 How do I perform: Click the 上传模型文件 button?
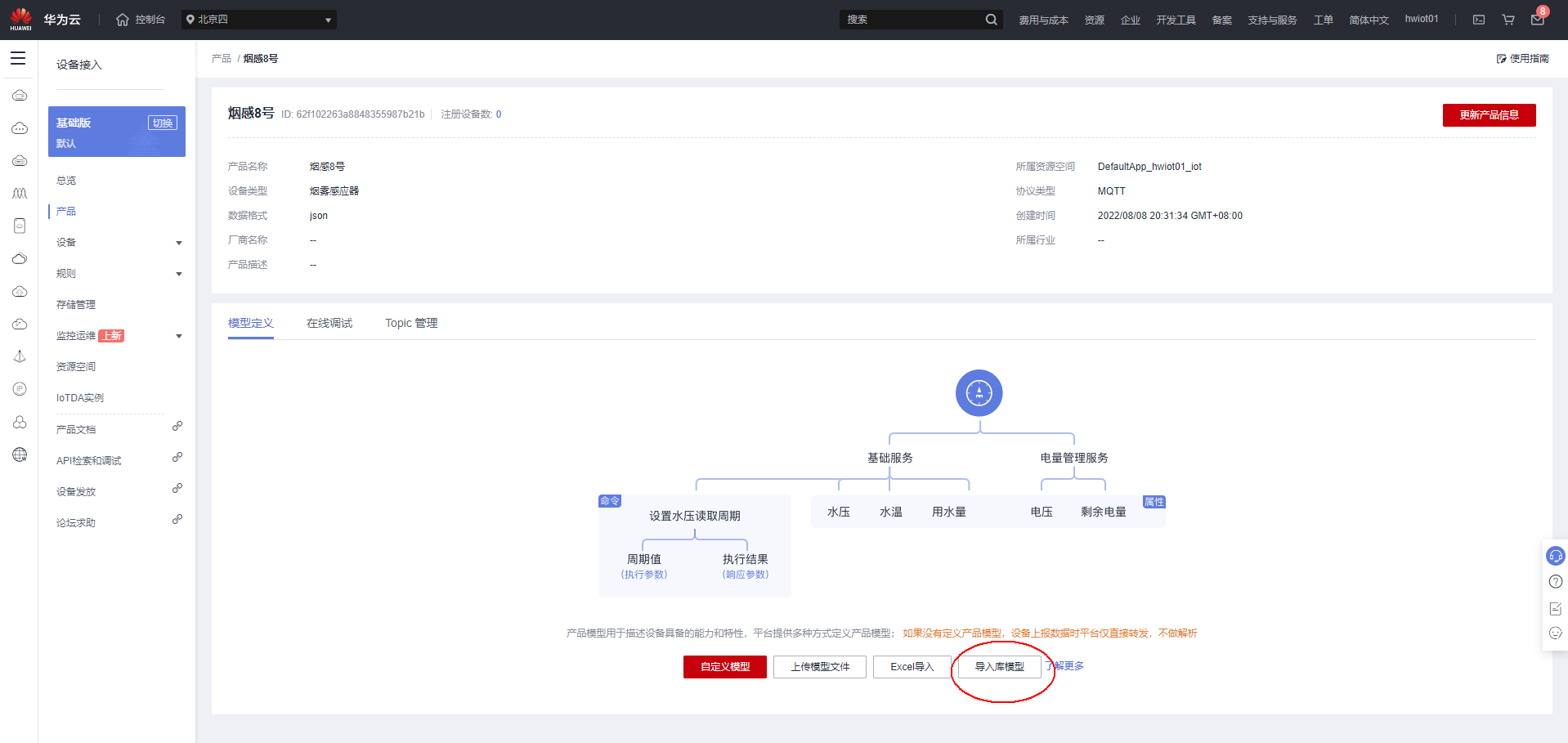pyautogui.click(x=820, y=667)
